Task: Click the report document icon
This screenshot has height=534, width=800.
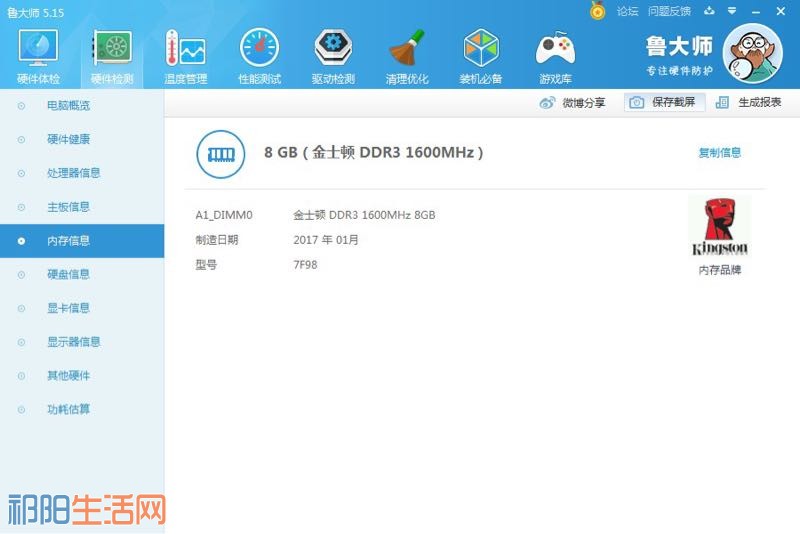Action: coord(722,103)
